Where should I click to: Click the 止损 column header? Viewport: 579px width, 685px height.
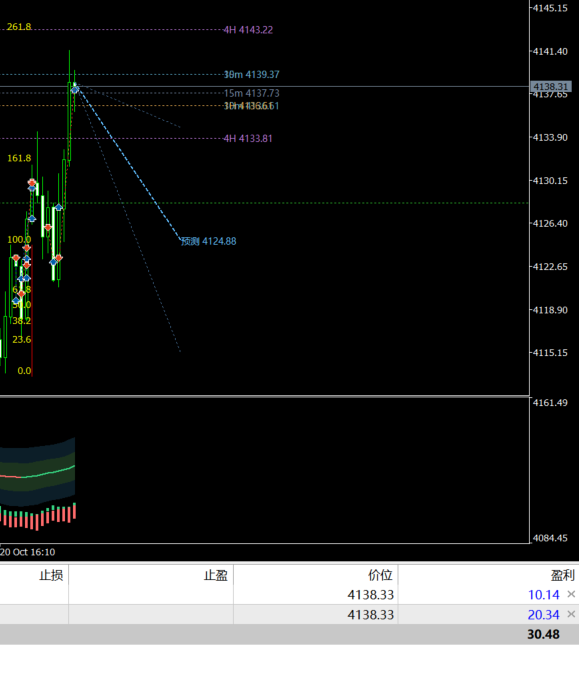51,575
